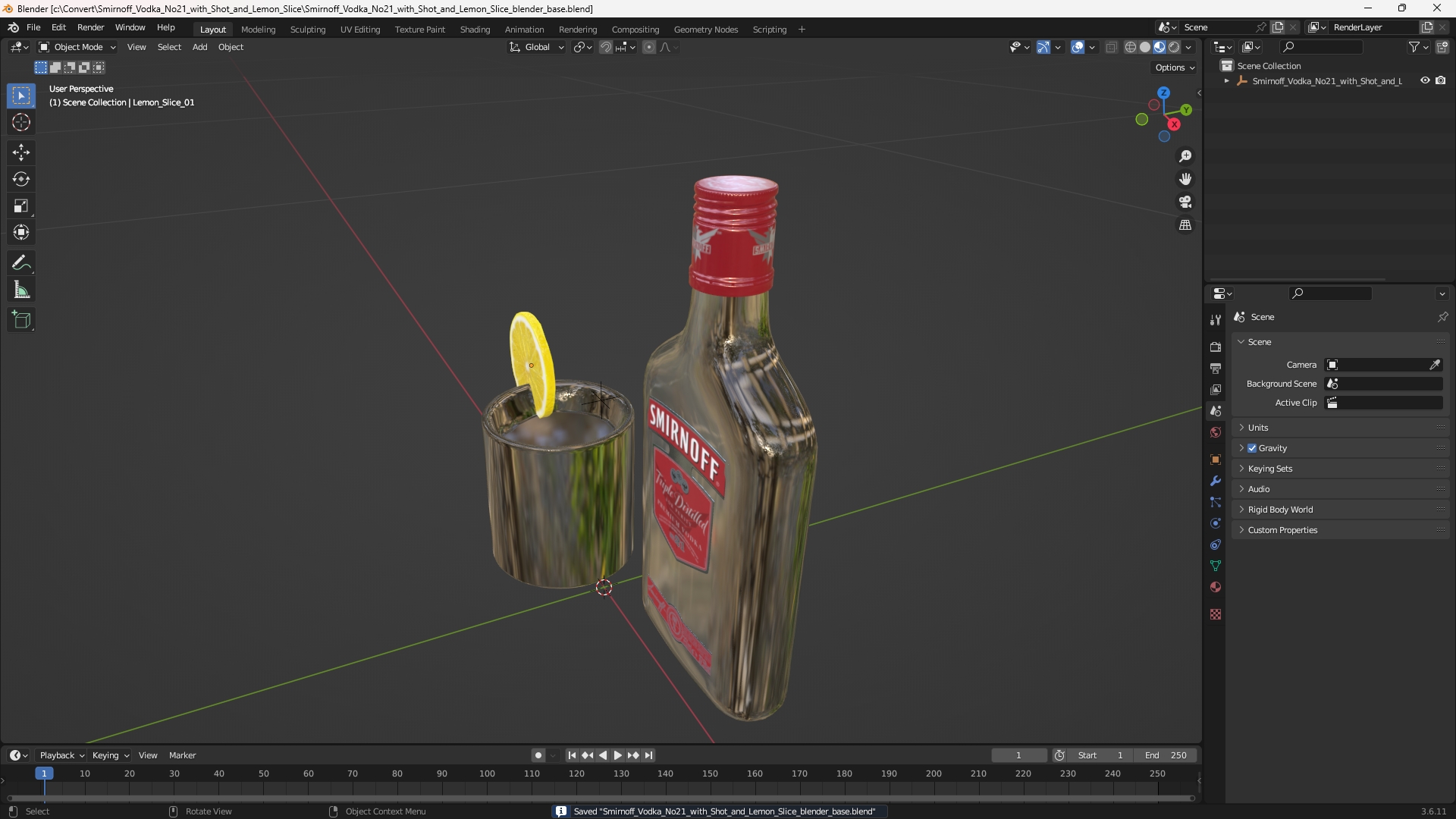Viewport: 1456px width, 819px height.
Task: Toggle proportional editing in header
Action: (x=649, y=47)
